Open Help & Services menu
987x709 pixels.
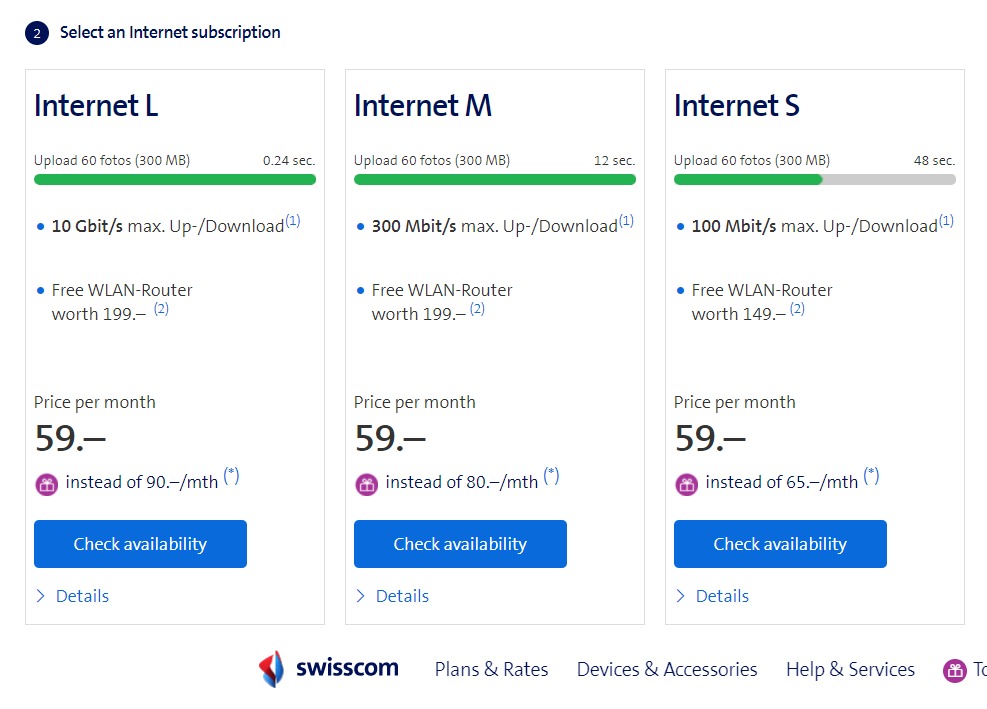(x=850, y=670)
